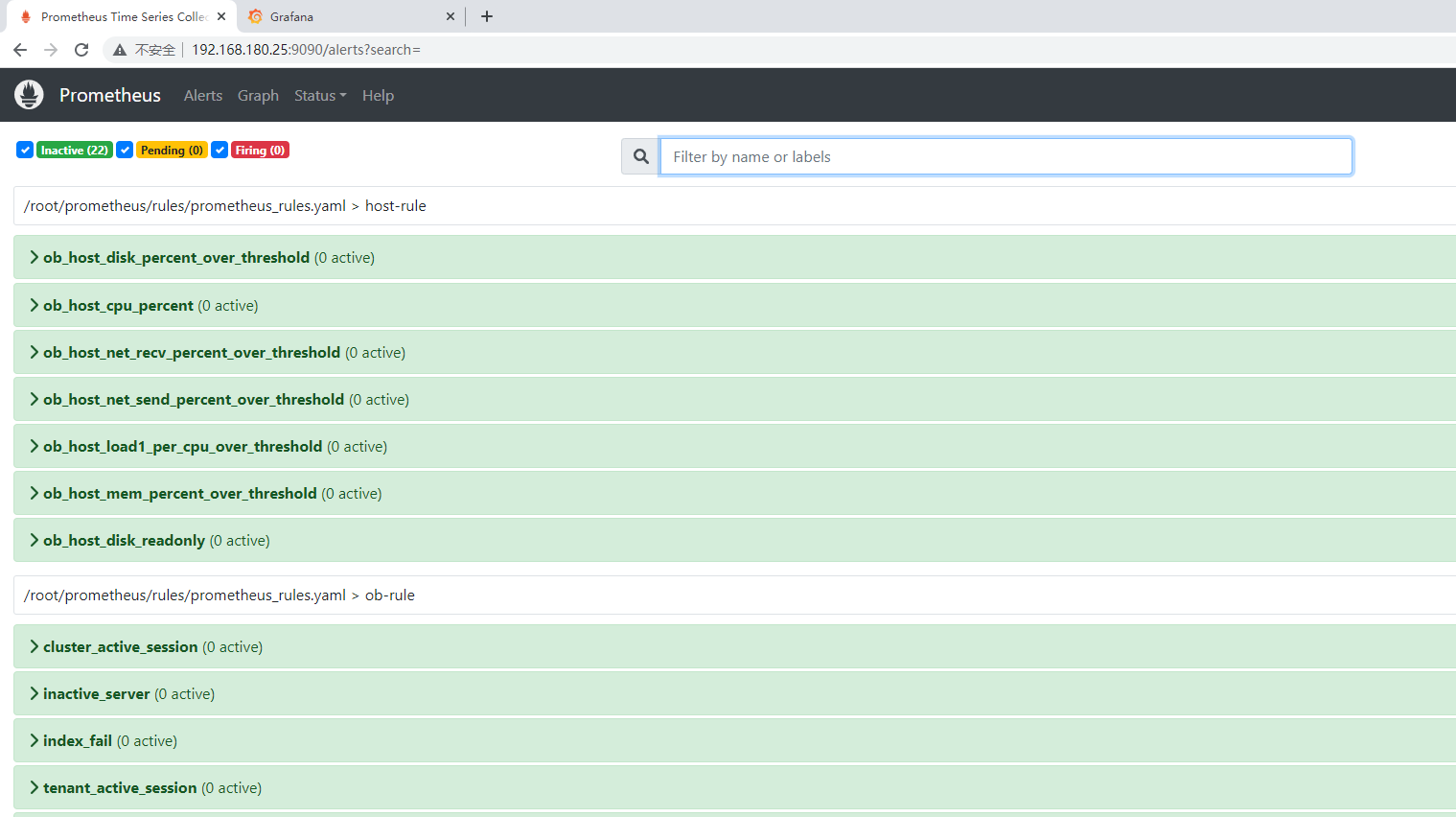Screen dimensions: 1456x817
Task: Toggle the Inactive (22) checkbox
Action: (x=25, y=150)
